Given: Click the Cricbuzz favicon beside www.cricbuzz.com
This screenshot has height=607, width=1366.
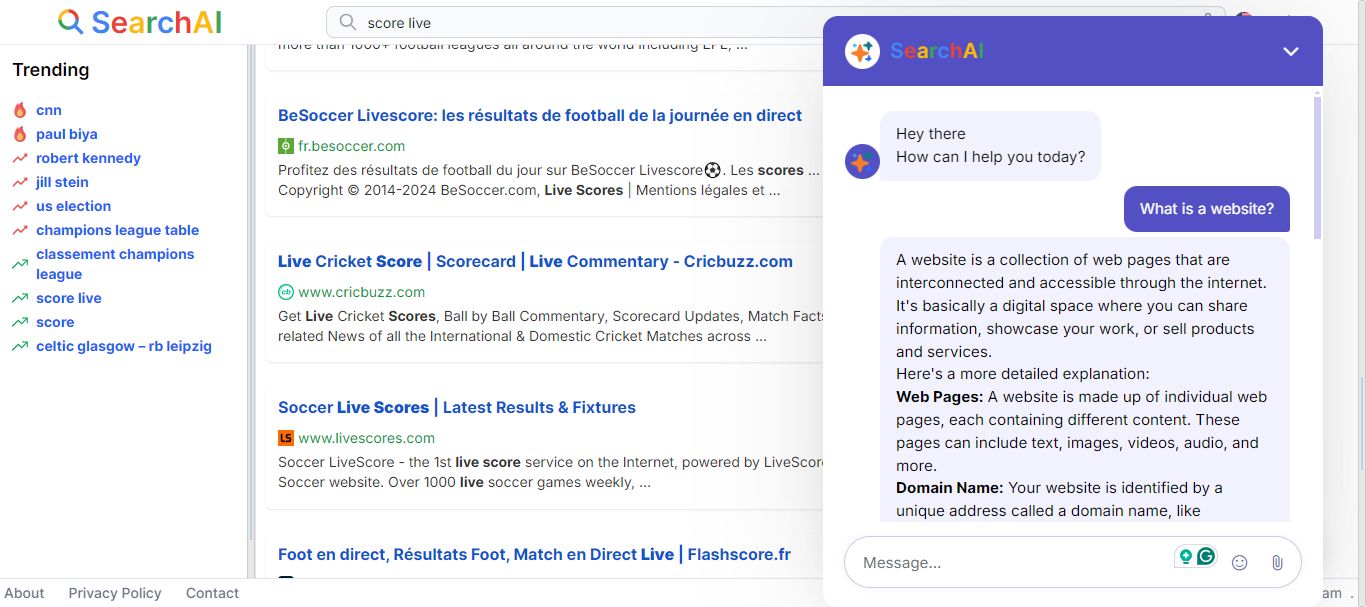Looking at the screenshot, I should (x=286, y=292).
